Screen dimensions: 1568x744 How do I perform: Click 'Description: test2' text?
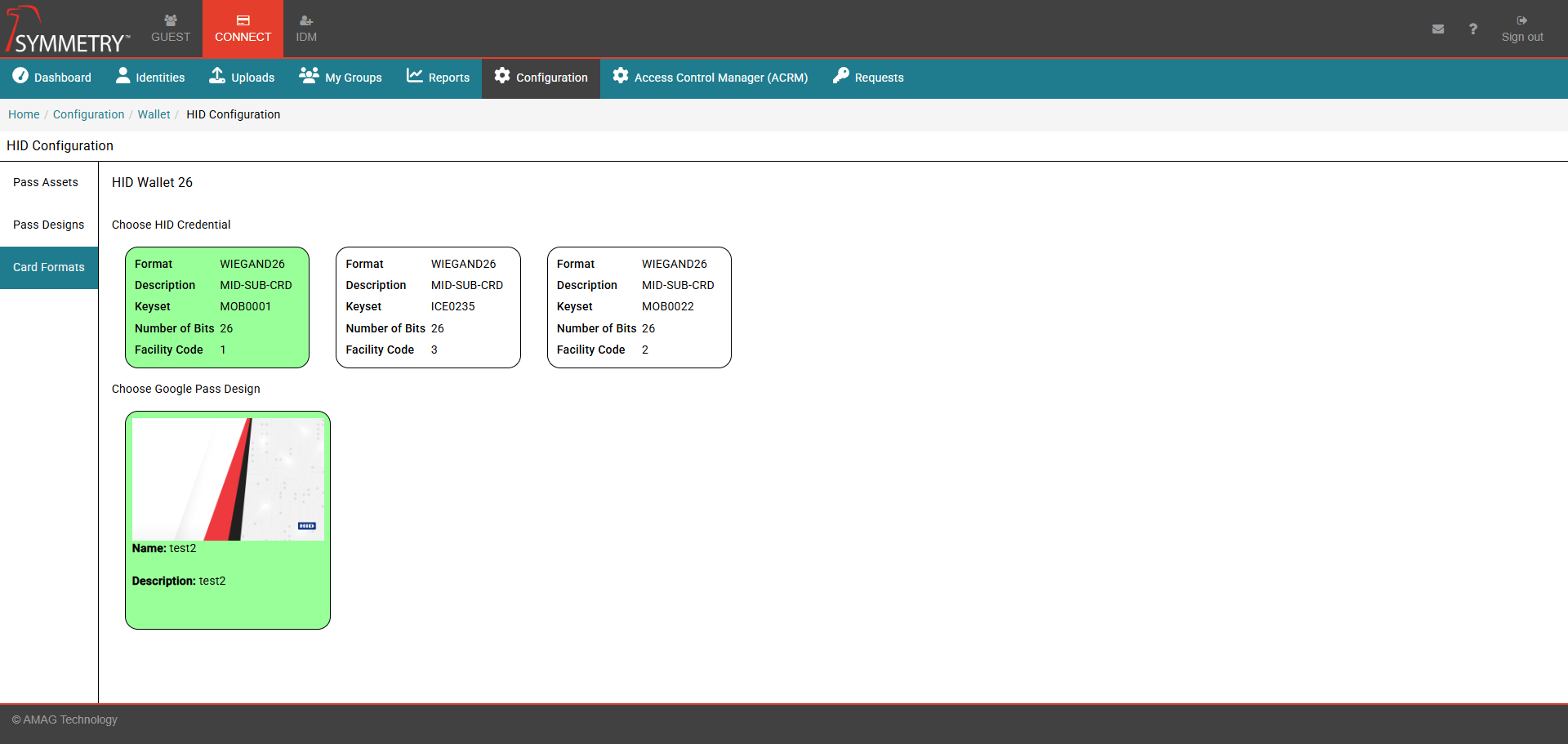coord(179,581)
